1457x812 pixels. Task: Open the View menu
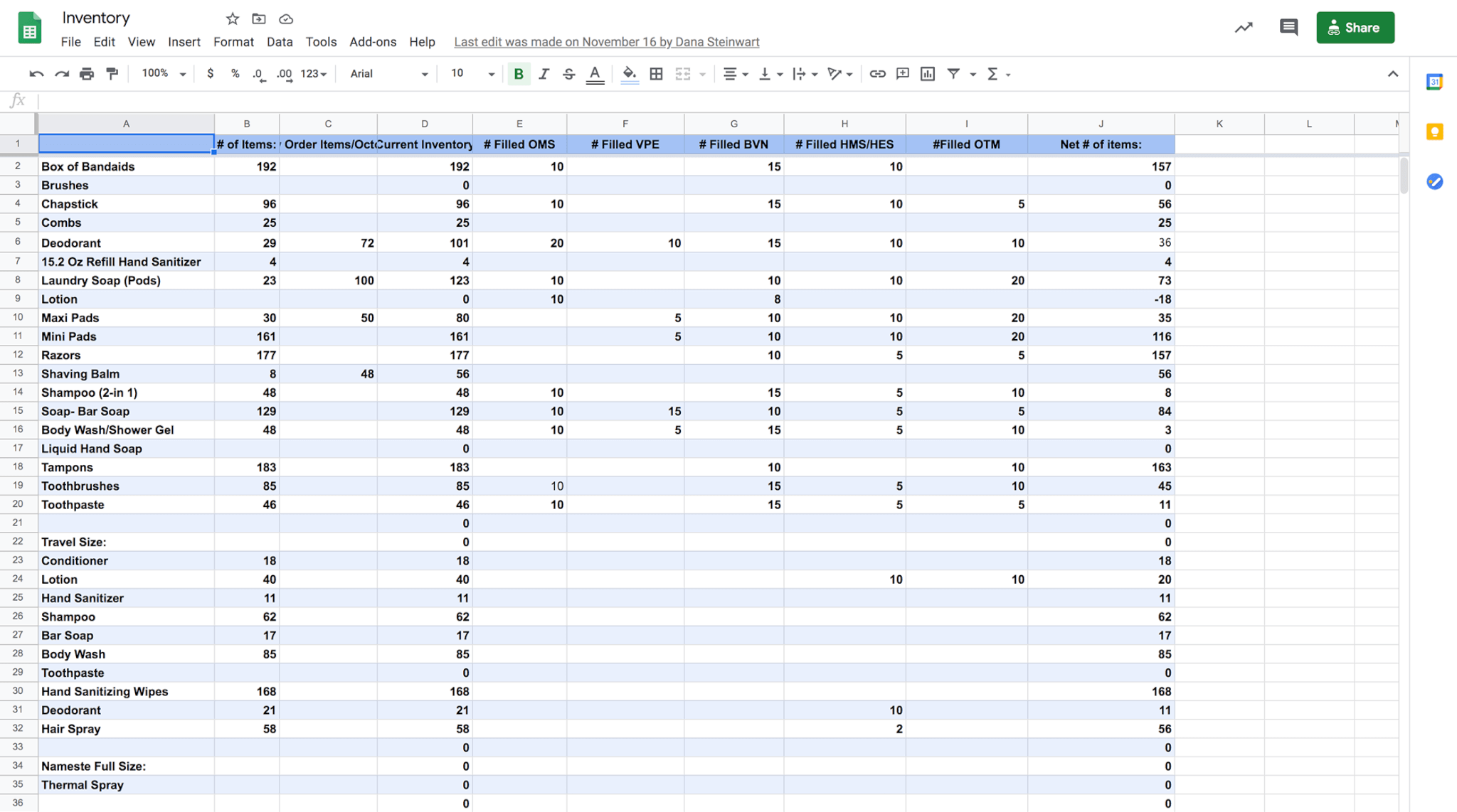141,42
